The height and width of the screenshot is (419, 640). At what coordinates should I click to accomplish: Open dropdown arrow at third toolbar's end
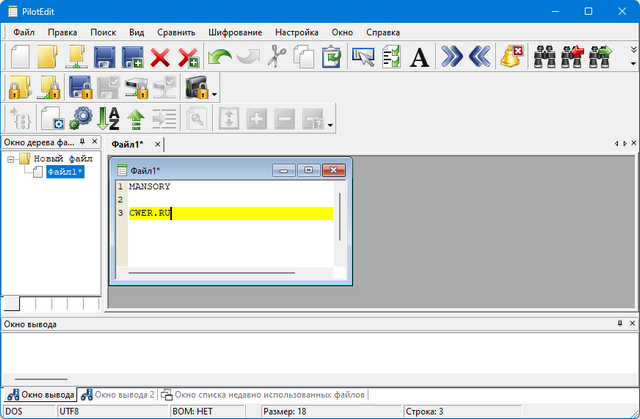pyautogui.click(x=330, y=125)
